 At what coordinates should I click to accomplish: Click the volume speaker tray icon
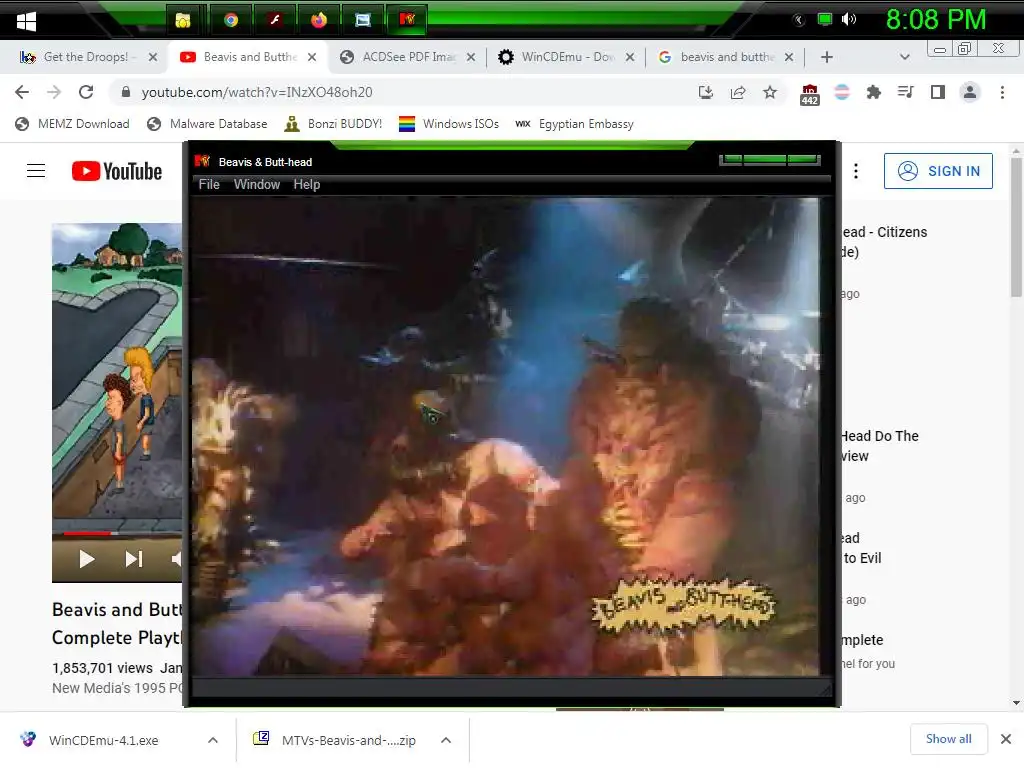tap(848, 20)
